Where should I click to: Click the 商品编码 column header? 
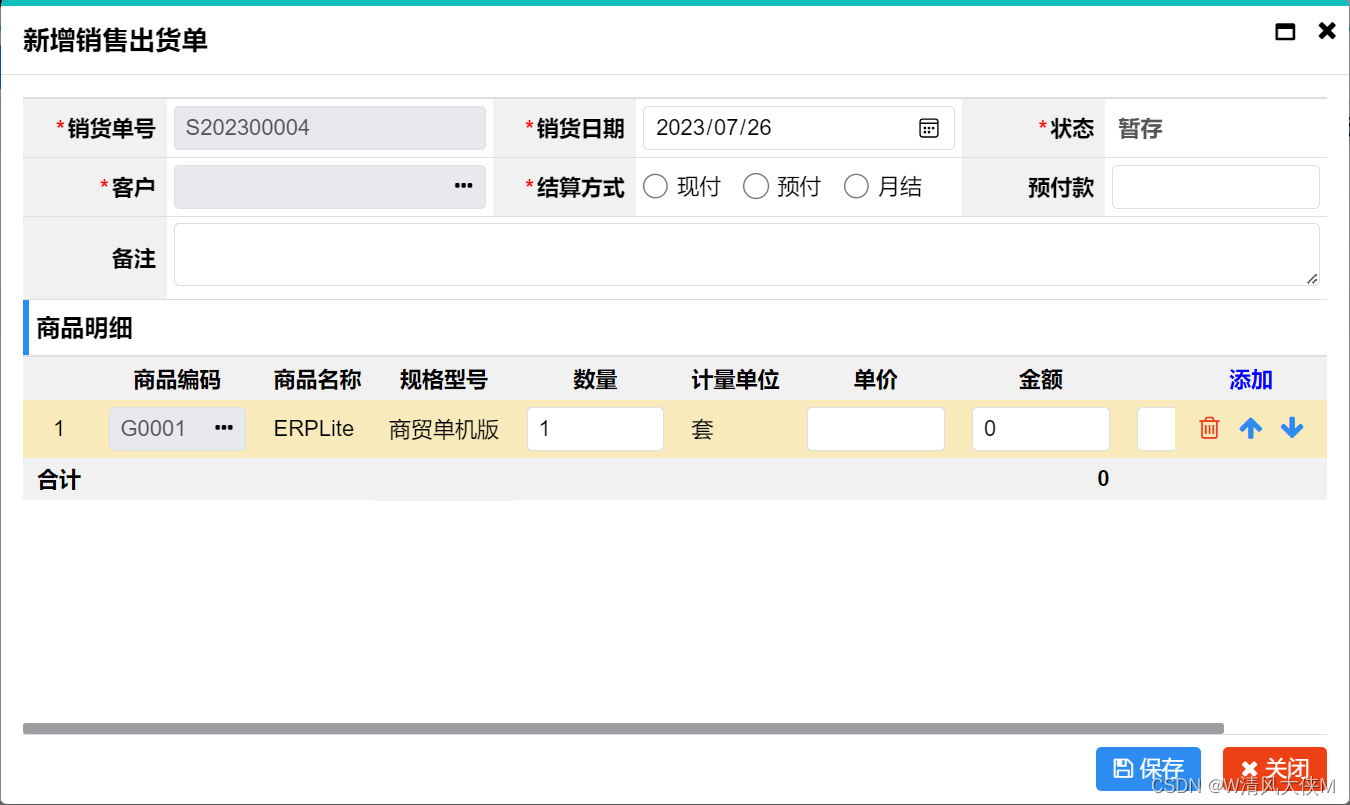[x=177, y=380]
